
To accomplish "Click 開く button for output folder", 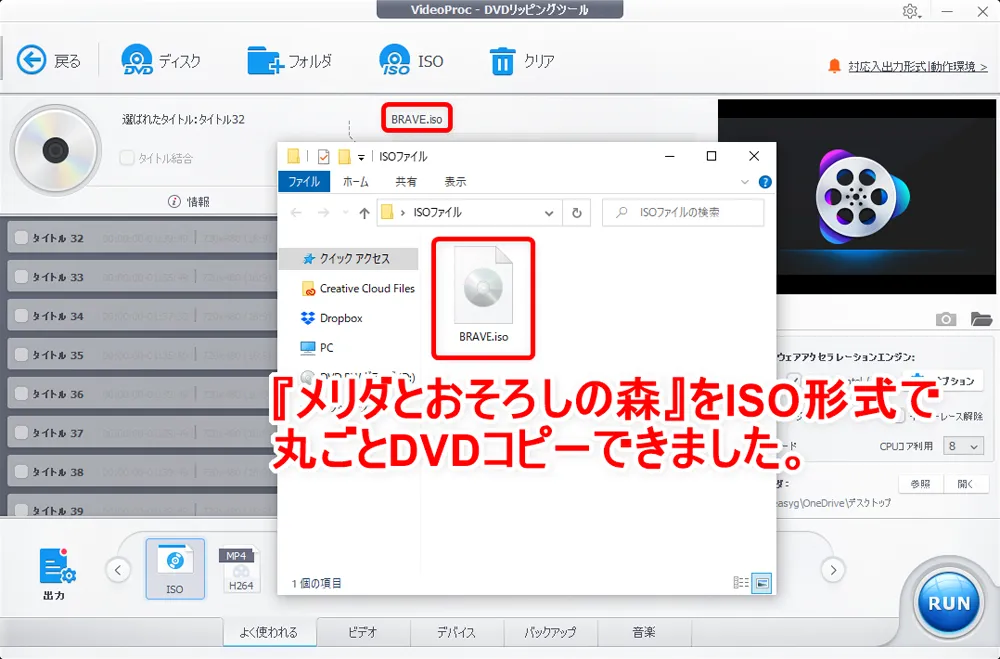I will 966,484.
